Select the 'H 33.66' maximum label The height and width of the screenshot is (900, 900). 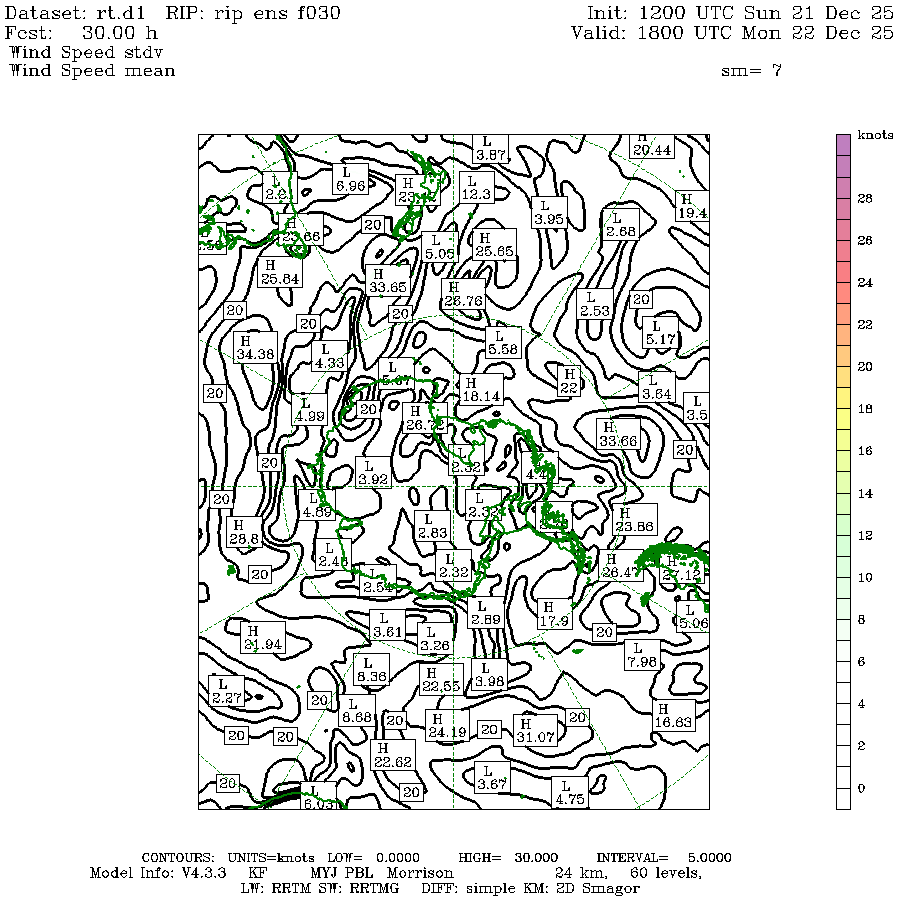tap(618, 434)
